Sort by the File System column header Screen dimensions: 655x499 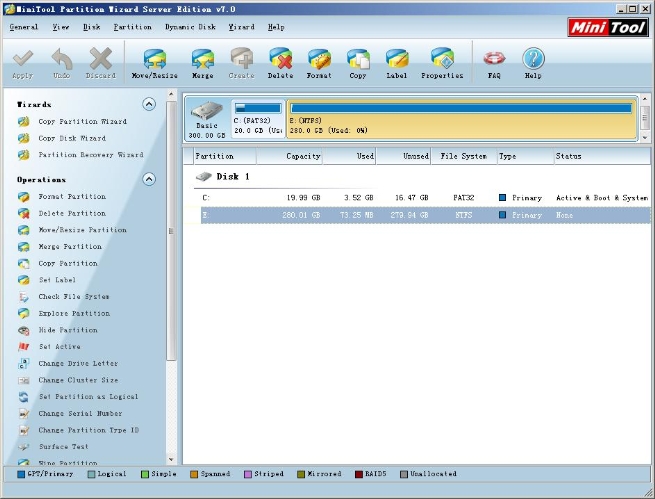[x=464, y=156]
